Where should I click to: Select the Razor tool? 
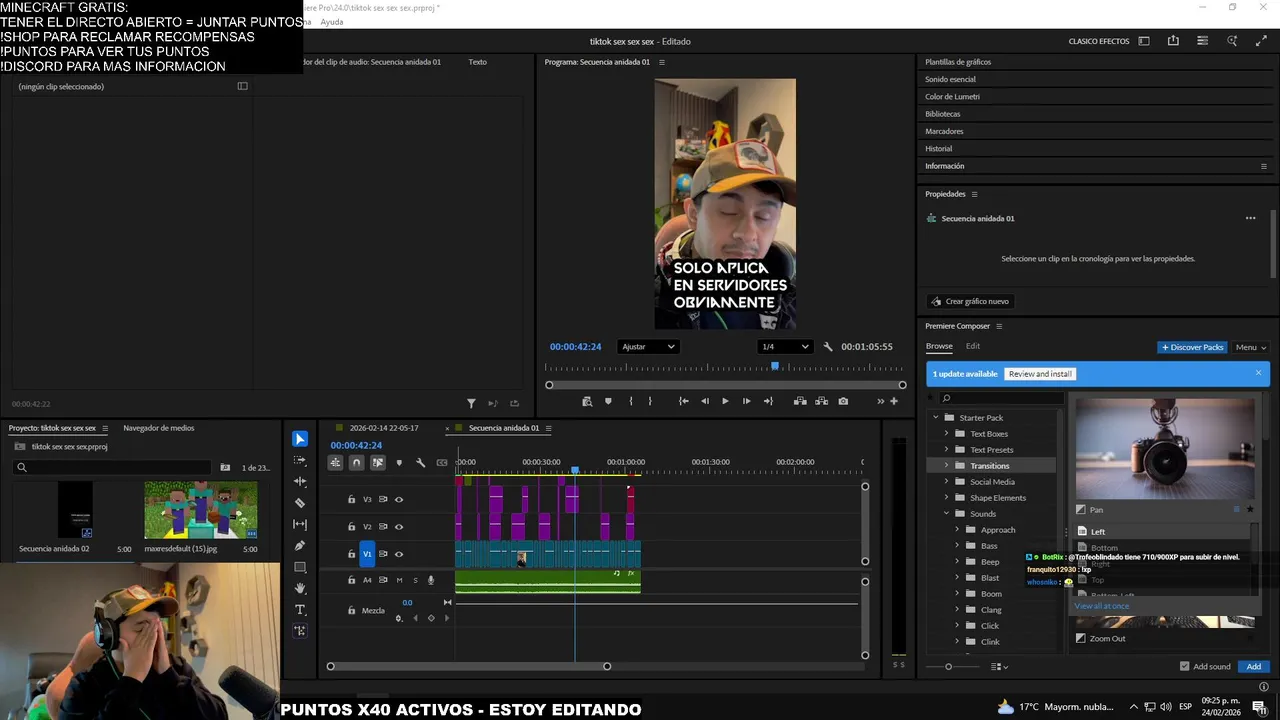300,503
